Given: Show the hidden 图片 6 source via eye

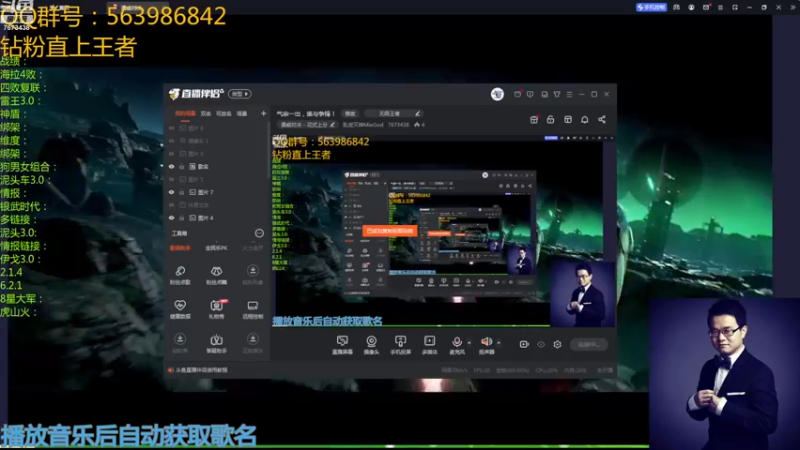Looking at the screenshot, I should [x=171, y=128].
